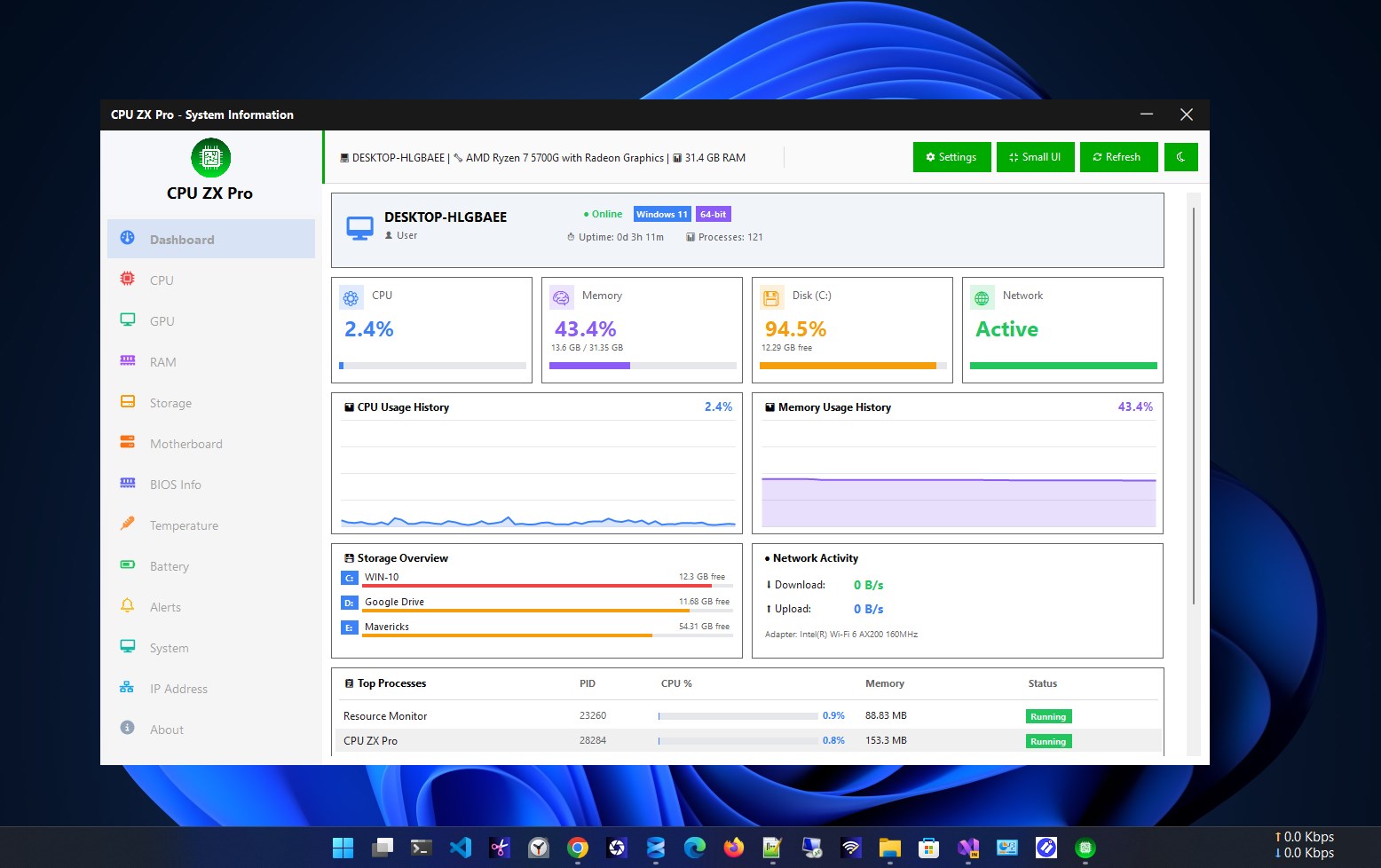The width and height of the screenshot is (1381, 868).
Task: Click the CPU card gear icon
Action: coord(351,298)
